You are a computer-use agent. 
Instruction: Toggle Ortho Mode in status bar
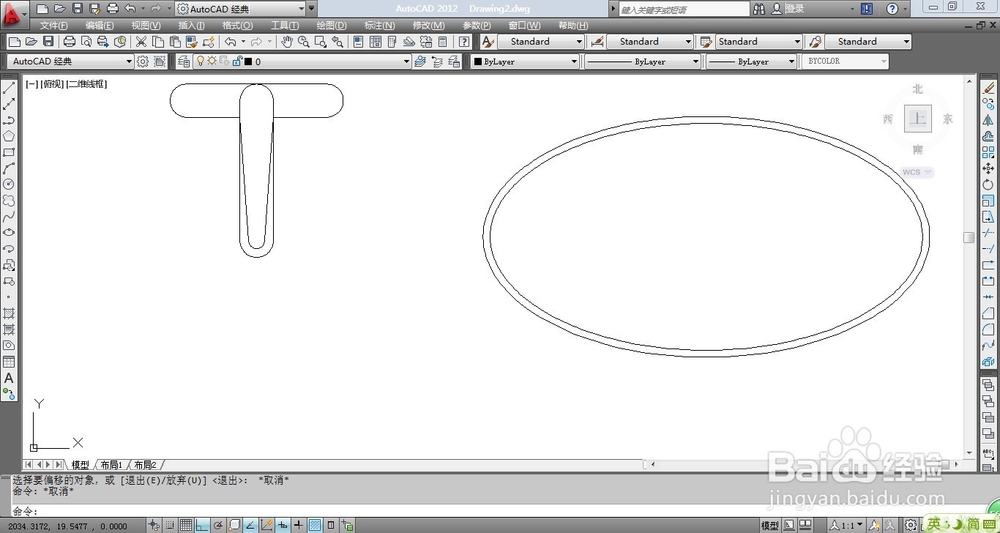pos(202,525)
